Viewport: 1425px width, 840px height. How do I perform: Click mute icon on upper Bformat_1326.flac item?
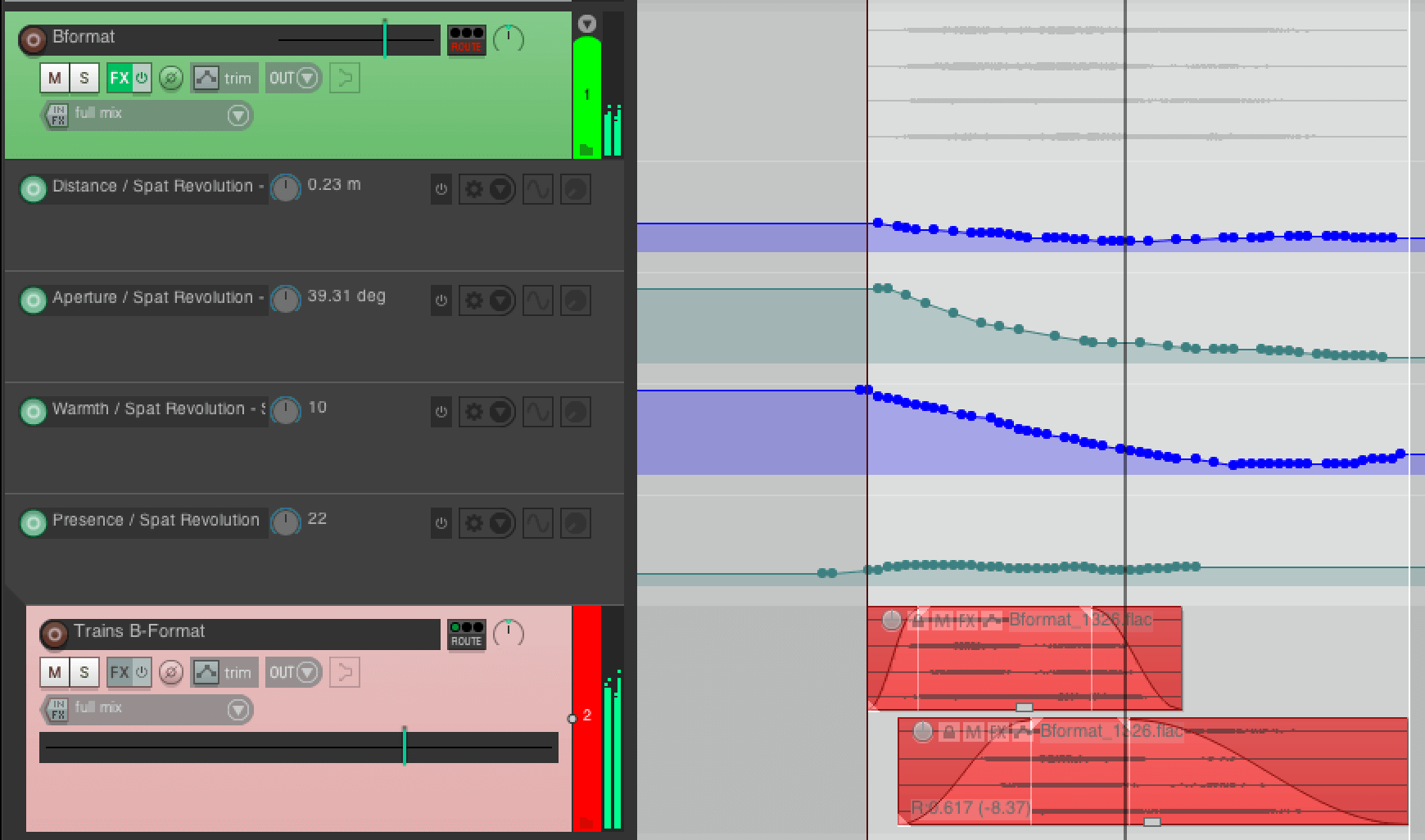click(942, 621)
